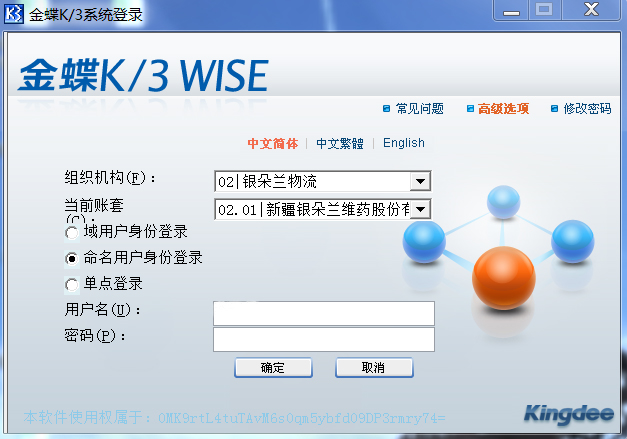Screen dimensions: 627x439
Task: Click the 密码 password input field
Action: (x=324, y=339)
